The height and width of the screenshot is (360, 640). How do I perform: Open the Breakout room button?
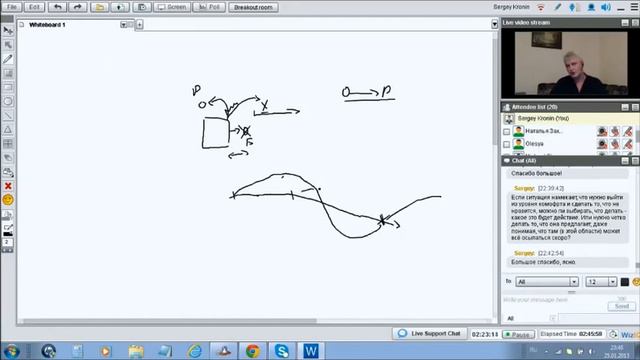coord(253,7)
